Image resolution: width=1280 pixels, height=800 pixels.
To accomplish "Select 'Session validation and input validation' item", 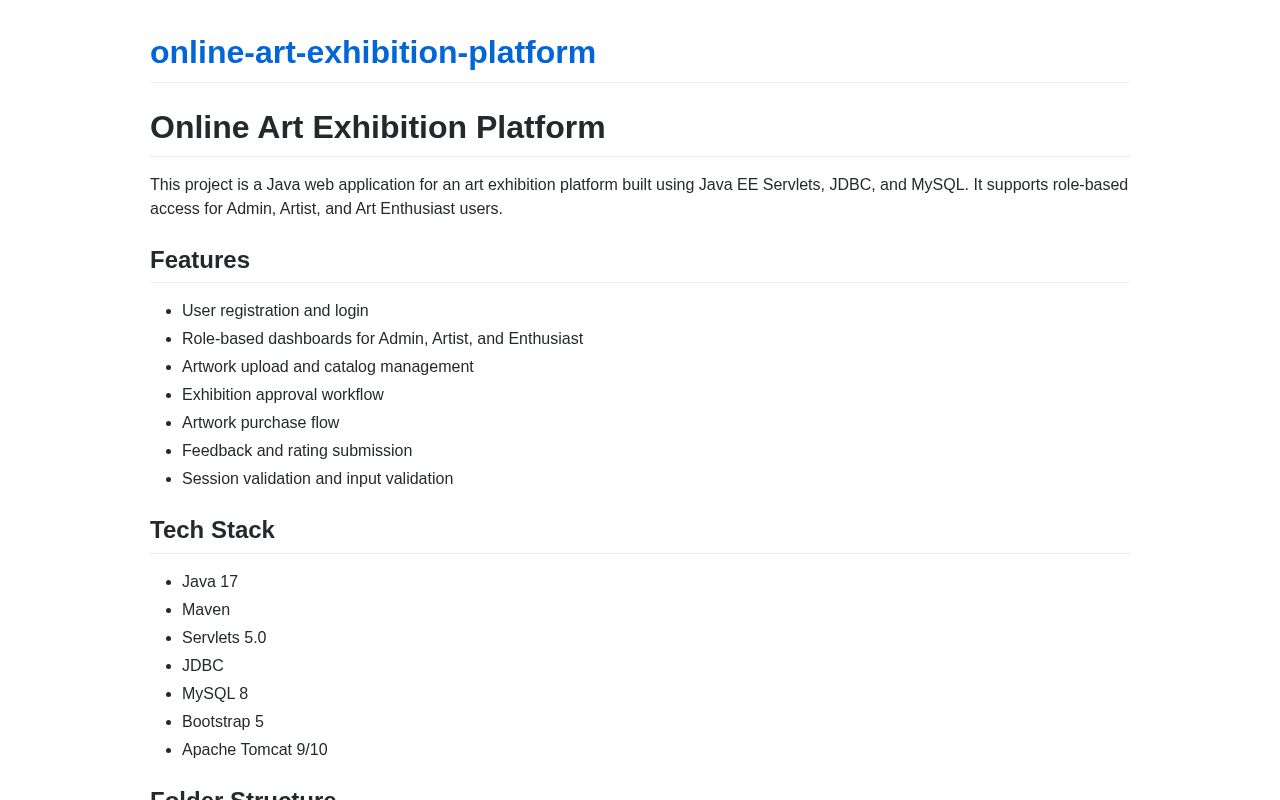I will (x=318, y=479).
